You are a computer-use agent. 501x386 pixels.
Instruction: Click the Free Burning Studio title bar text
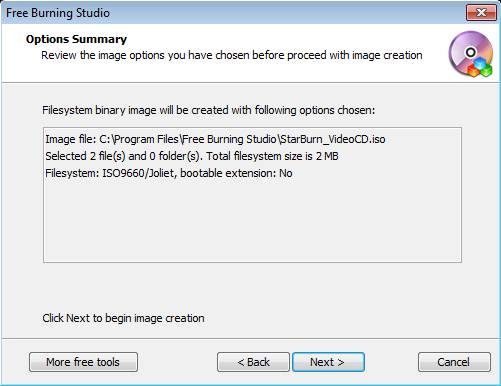[58, 13]
